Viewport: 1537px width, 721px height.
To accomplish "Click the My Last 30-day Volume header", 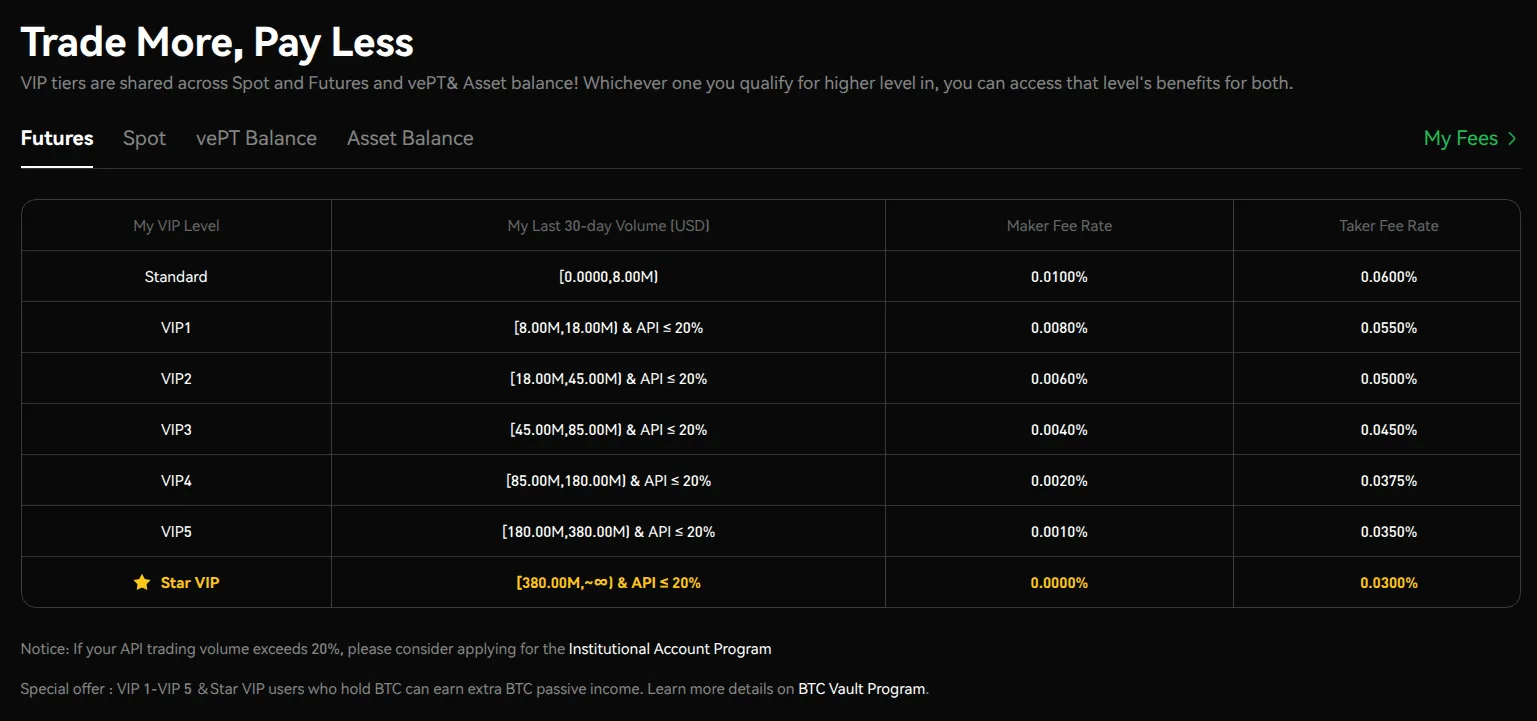I will 608,226.
